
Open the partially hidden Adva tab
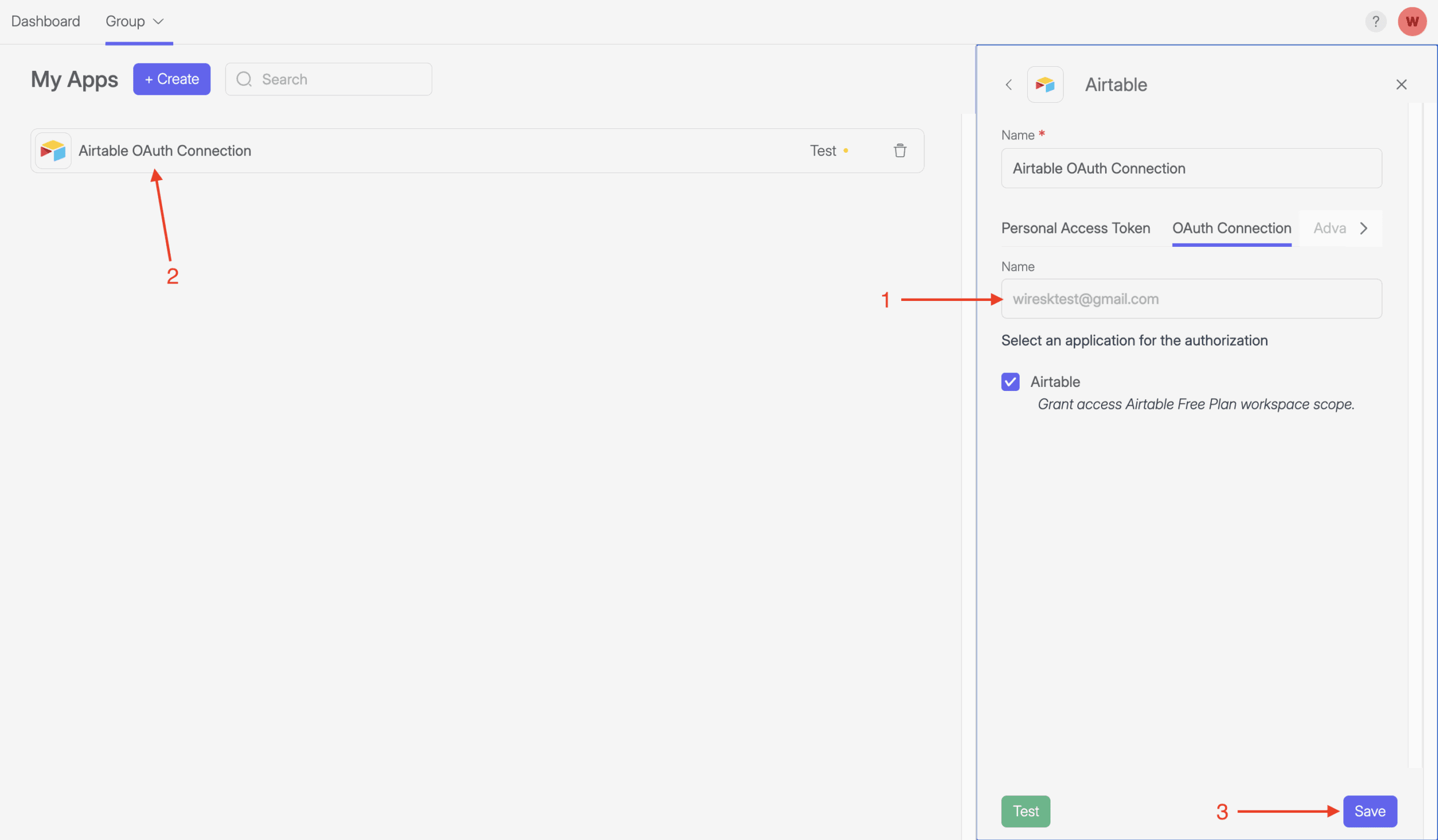[x=1329, y=228]
